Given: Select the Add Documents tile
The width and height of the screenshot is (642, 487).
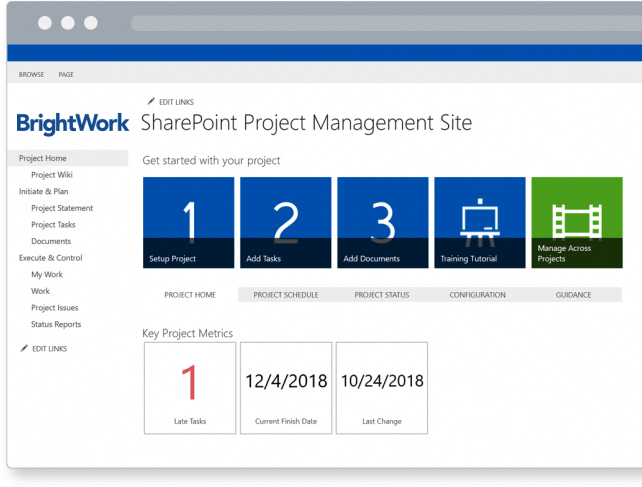Looking at the screenshot, I should coord(382,222).
